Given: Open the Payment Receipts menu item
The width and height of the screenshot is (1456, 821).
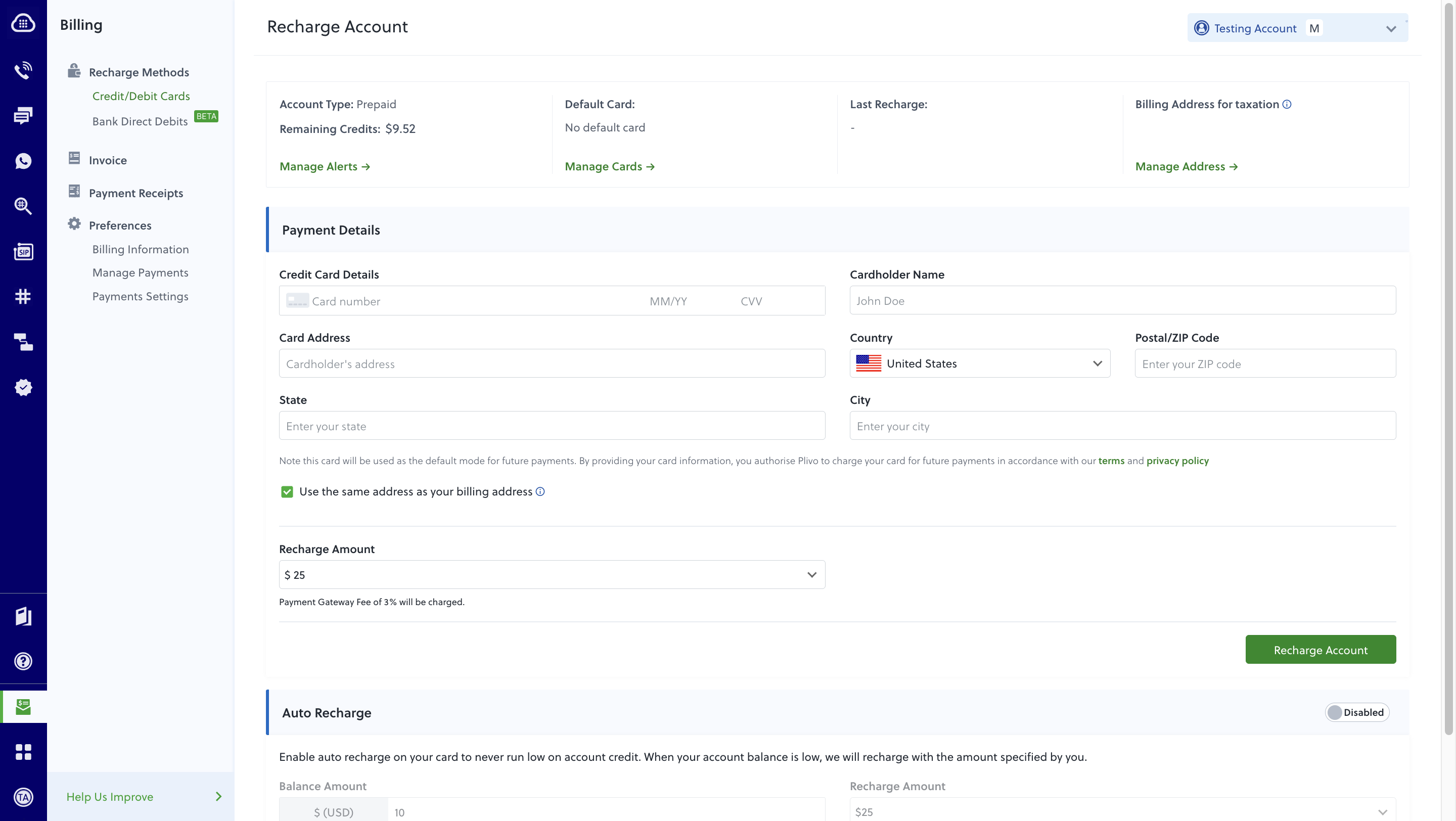Looking at the screenshot, I should point(135,193).
